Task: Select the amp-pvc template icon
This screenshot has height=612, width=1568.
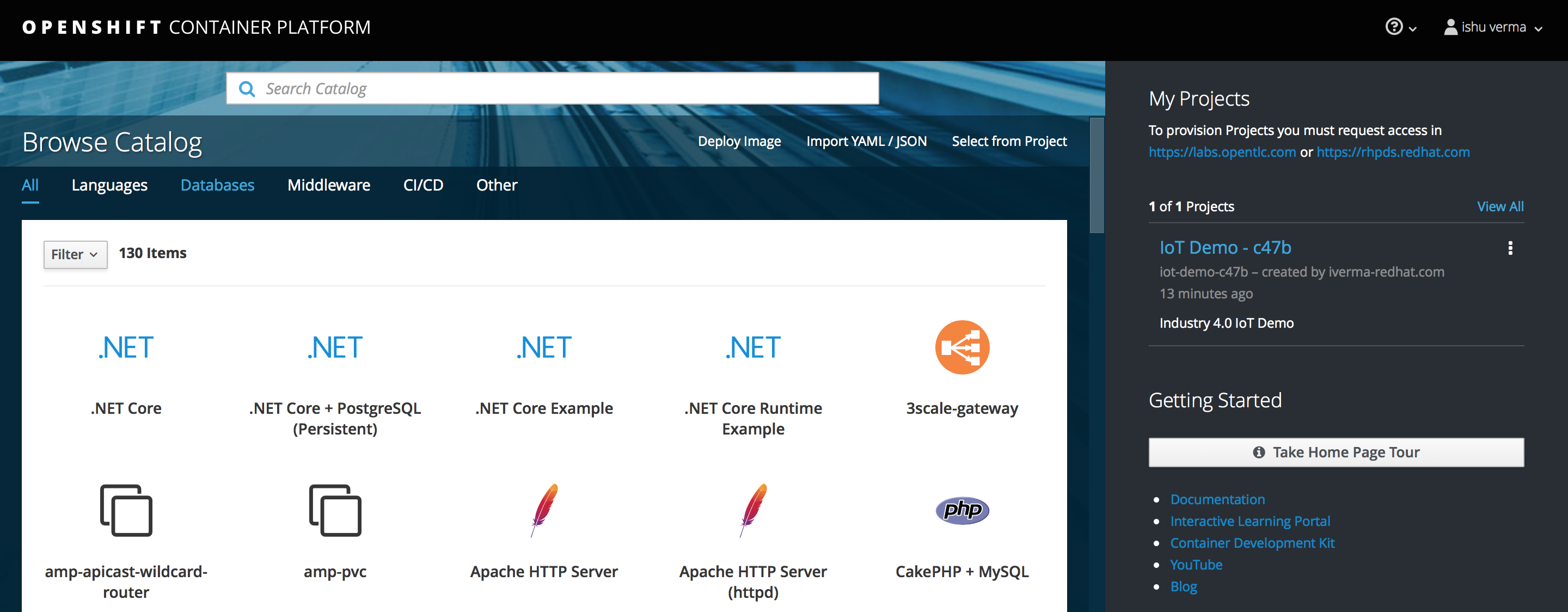Action: tap(335, 510)
